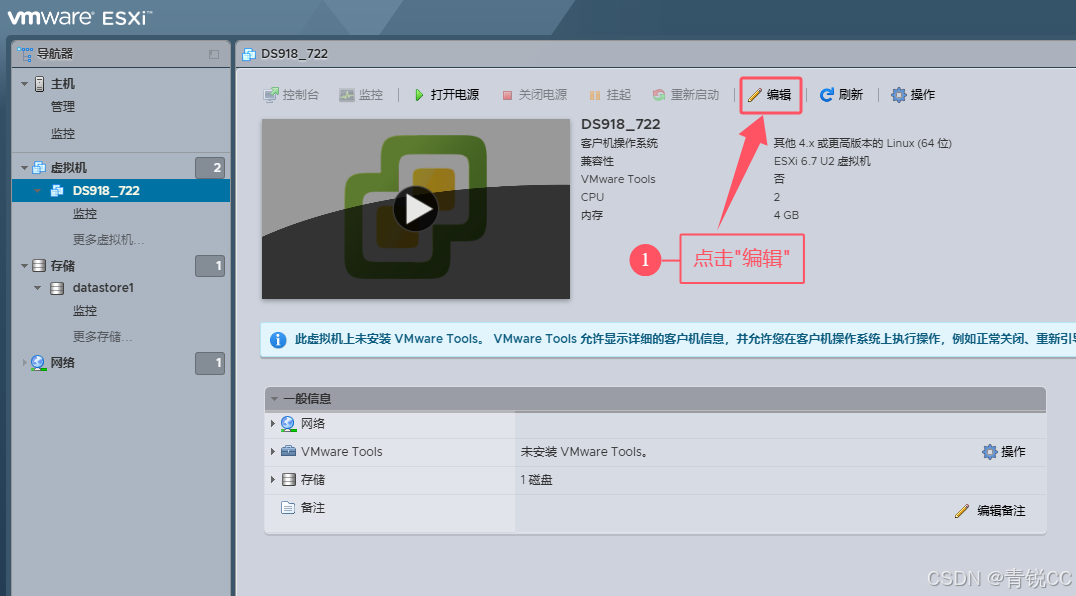Image resolution: width=1076 pixels, height=596 pixels.
Task: Open Monitor (监控) under datastore1
Action: coord(85,311)
